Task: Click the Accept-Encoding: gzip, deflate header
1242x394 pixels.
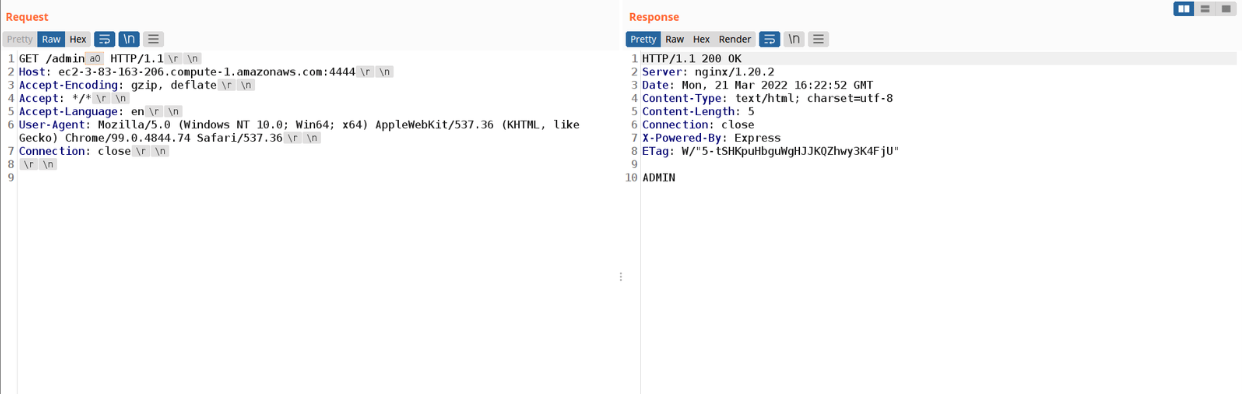Action: click(117, 85)
